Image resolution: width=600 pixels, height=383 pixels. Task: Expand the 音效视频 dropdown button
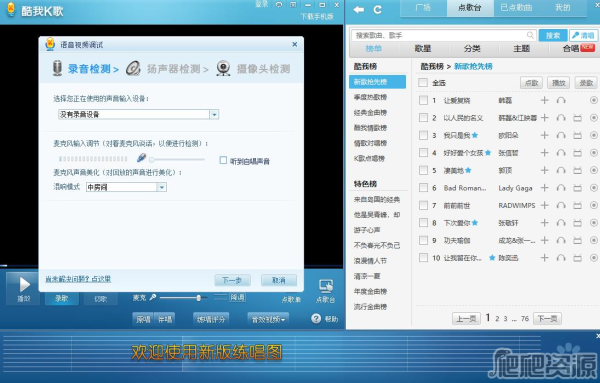pyautogui.click(x=268, y=319)
